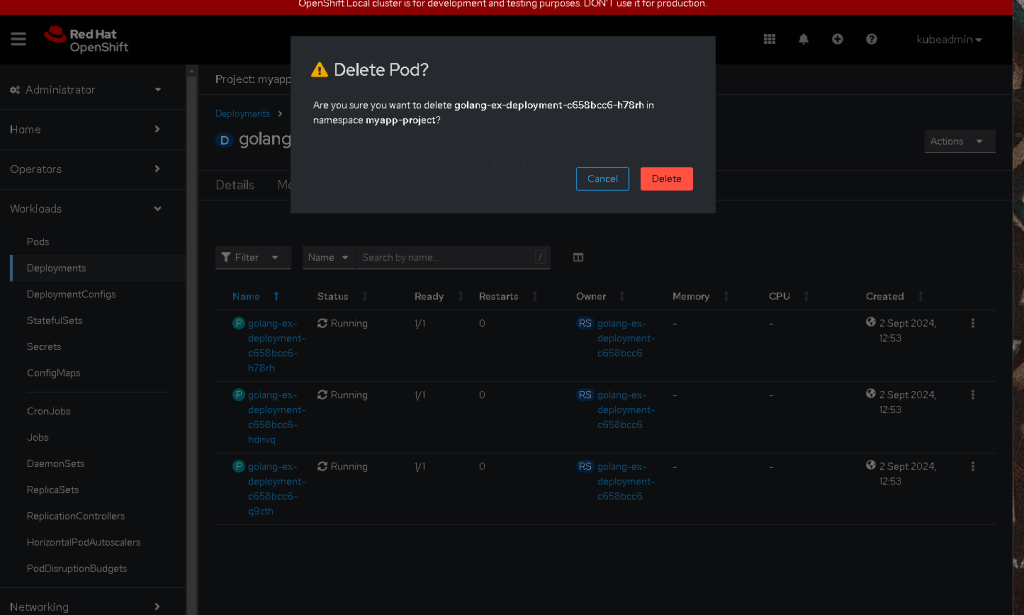Image resolution: width=1024 pixels, height=615 pixels.
Task: Select Deployments in the sidebar
Action: click(56, 268)
